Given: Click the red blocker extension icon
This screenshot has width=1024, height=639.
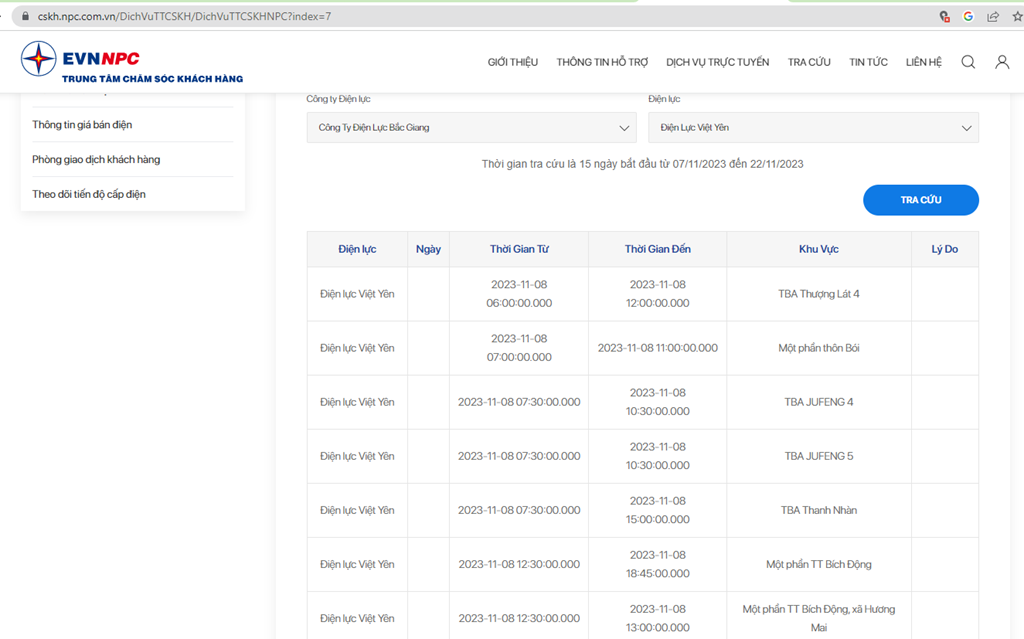Looking at the screenshot, I should click(944, 16).
